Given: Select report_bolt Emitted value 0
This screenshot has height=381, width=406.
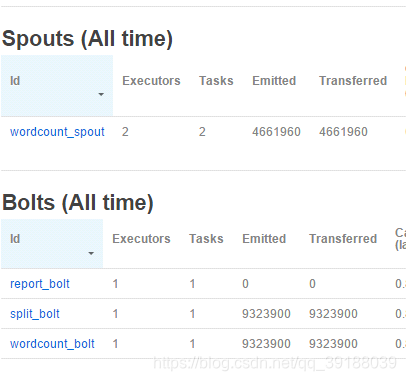Looking at the screenshot, I should (x=245, y=284).
